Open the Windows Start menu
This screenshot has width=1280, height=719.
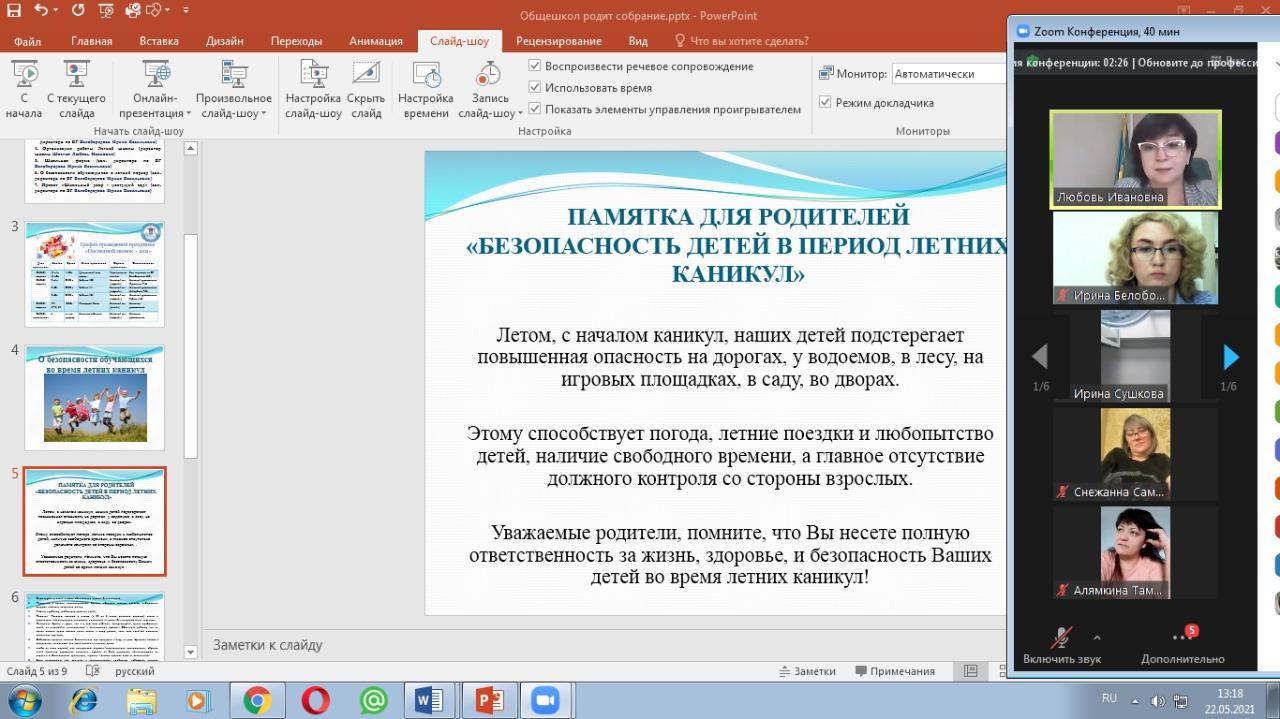24,700
